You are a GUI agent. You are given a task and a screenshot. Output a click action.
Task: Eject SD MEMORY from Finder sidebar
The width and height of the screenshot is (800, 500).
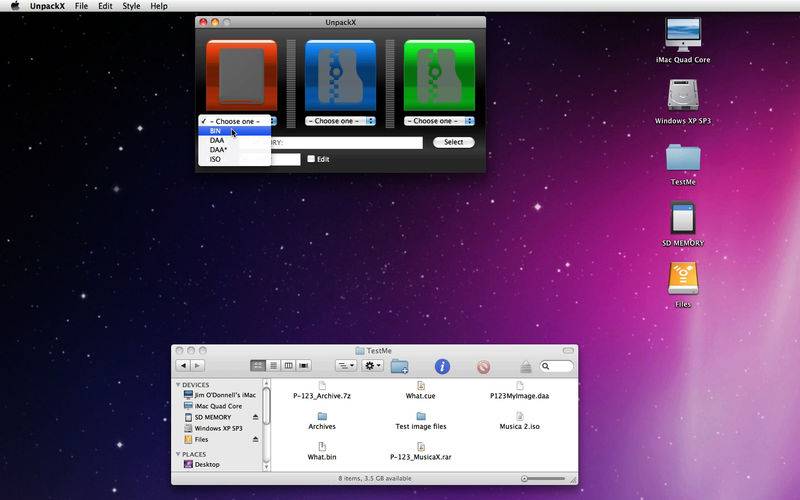coord(256,417)
